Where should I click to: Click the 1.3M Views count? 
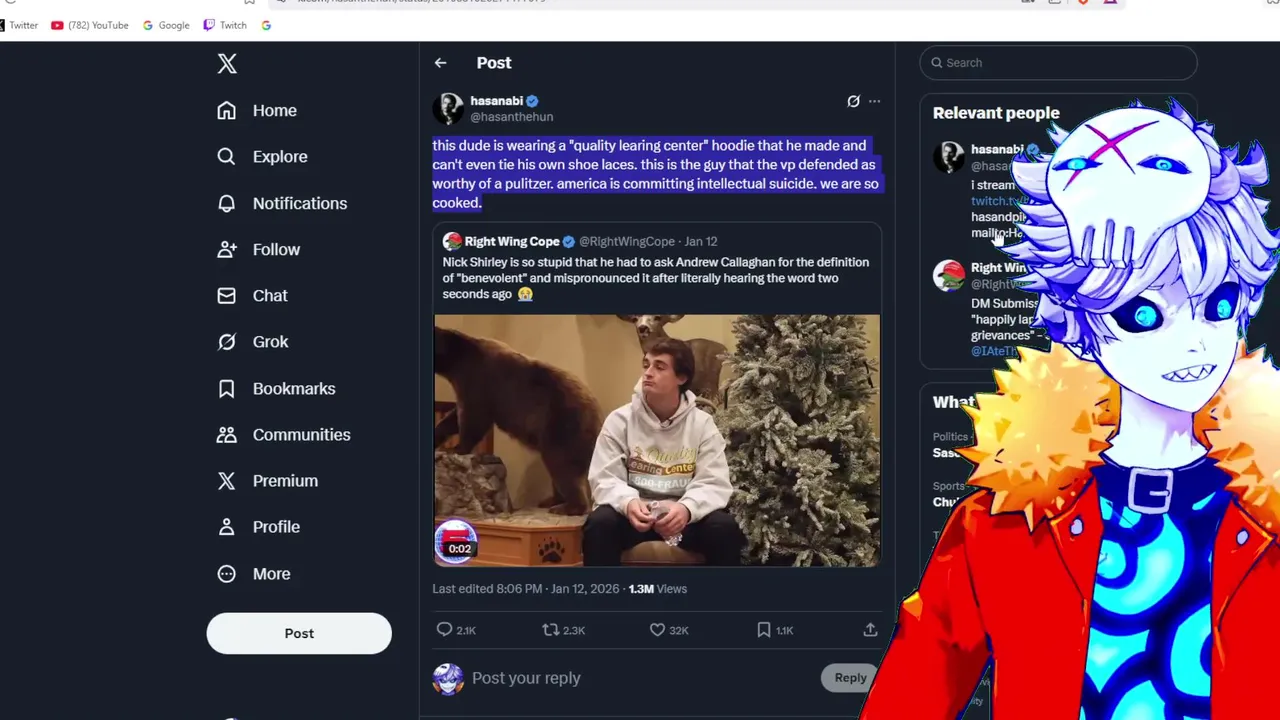[657, 589]
